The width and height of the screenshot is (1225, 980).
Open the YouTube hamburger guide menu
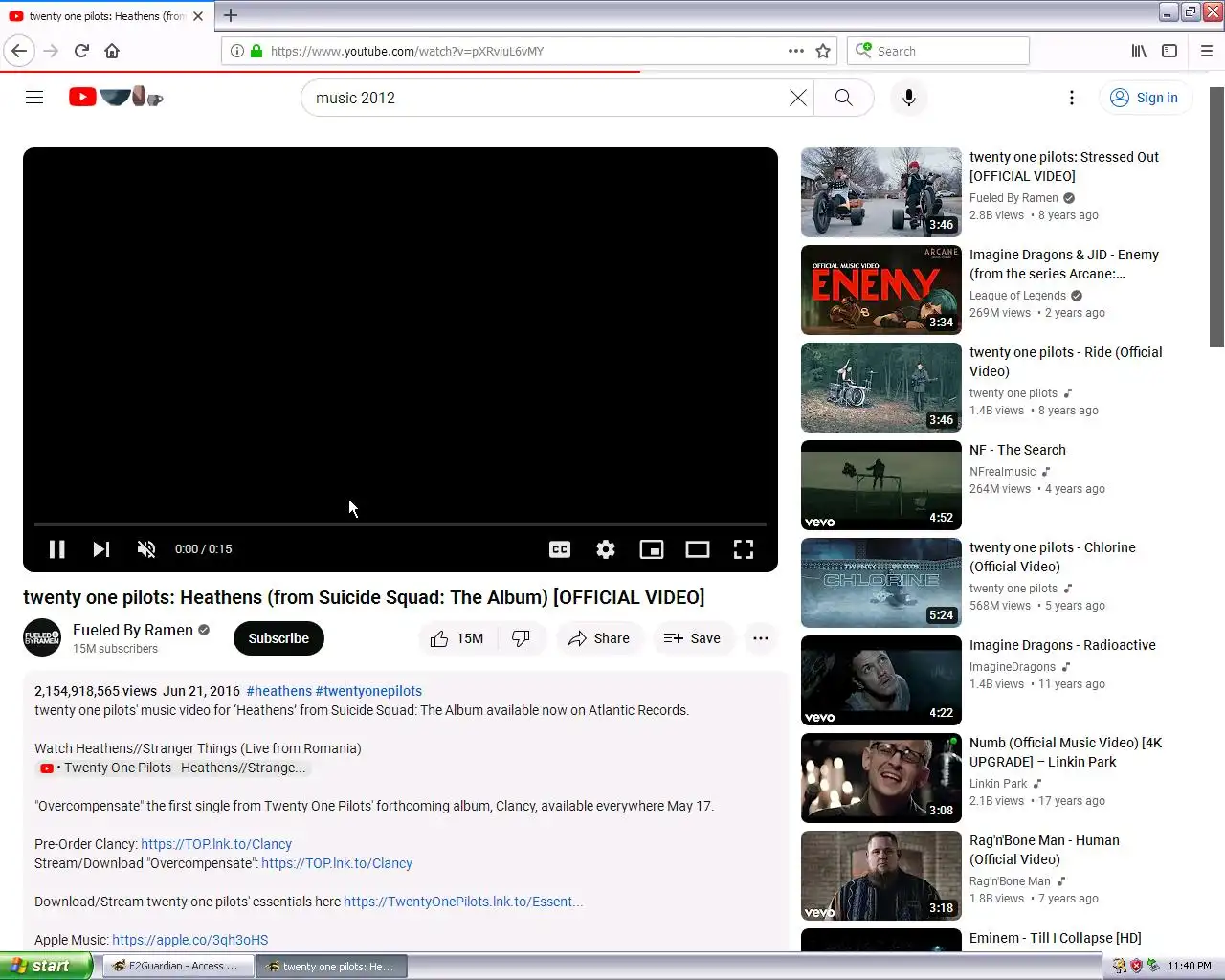(x=34, y=98)
